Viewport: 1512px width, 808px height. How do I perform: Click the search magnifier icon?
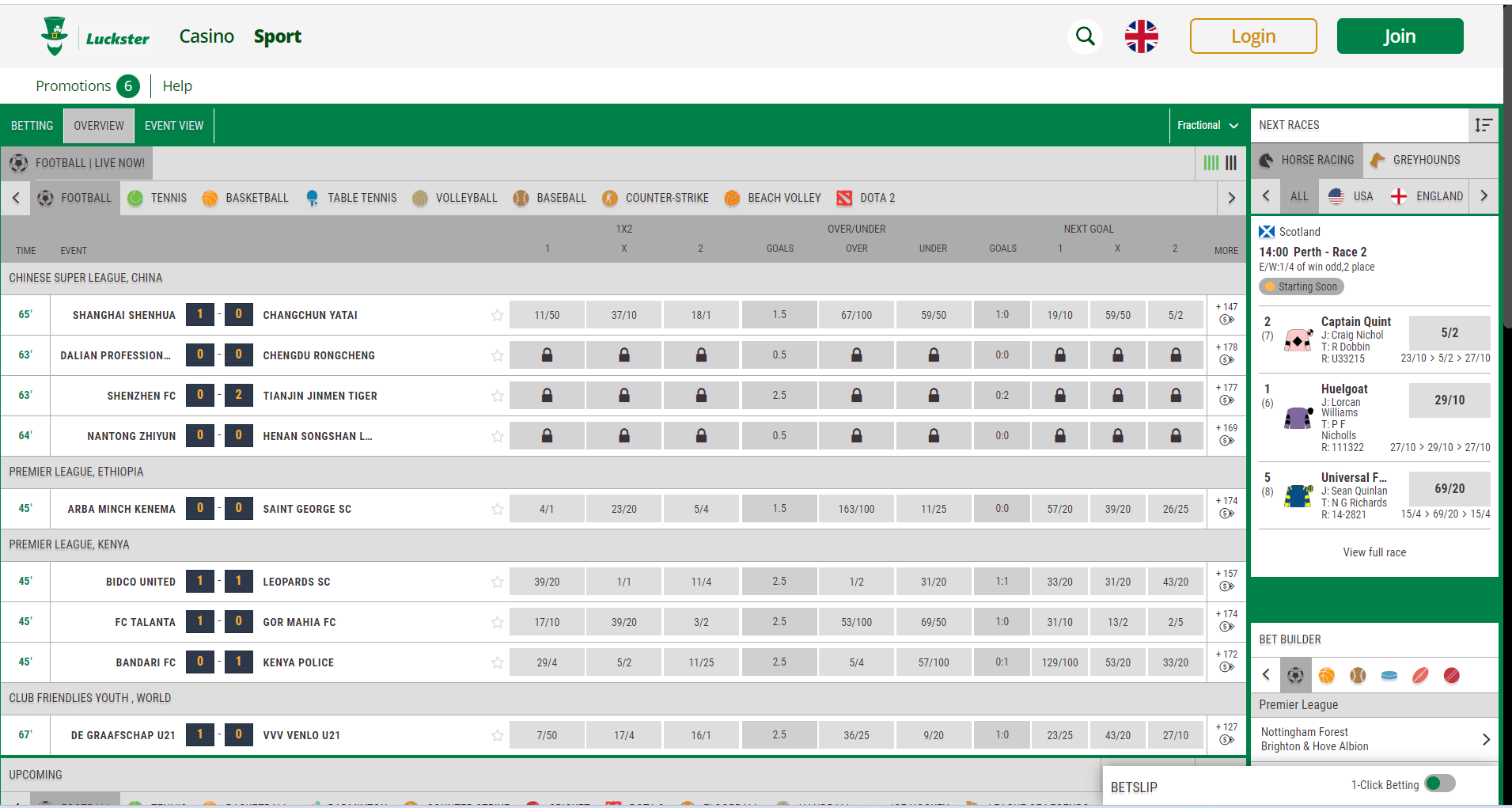(1085, 36)
